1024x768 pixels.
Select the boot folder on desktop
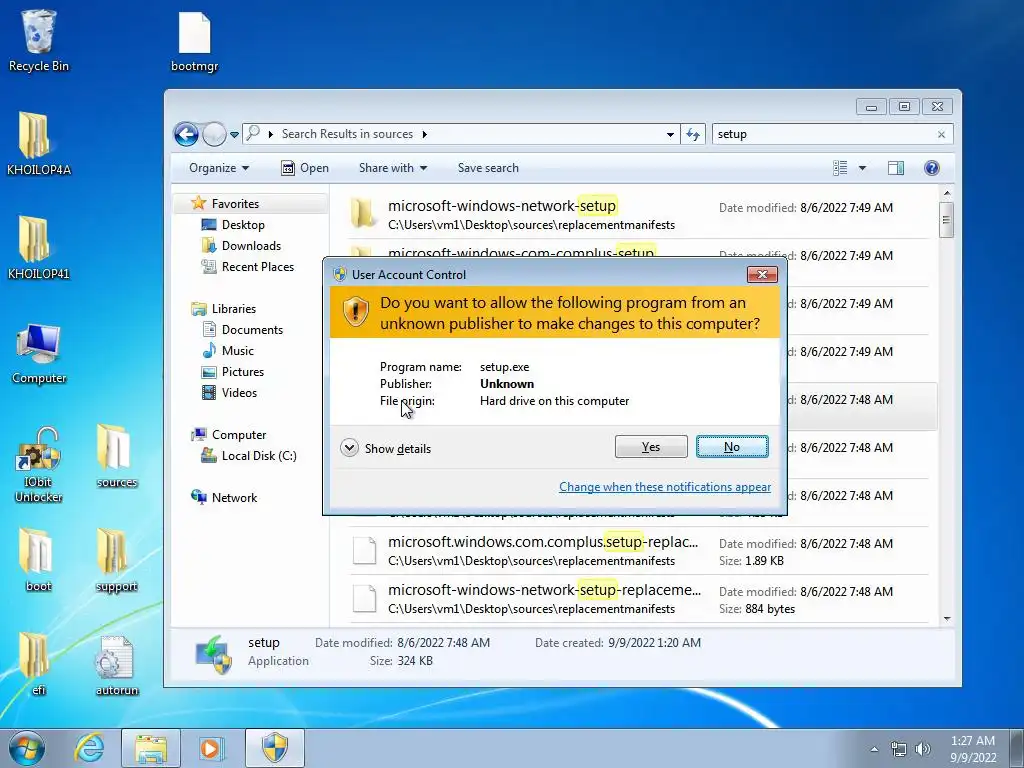[x=39, y=560]
